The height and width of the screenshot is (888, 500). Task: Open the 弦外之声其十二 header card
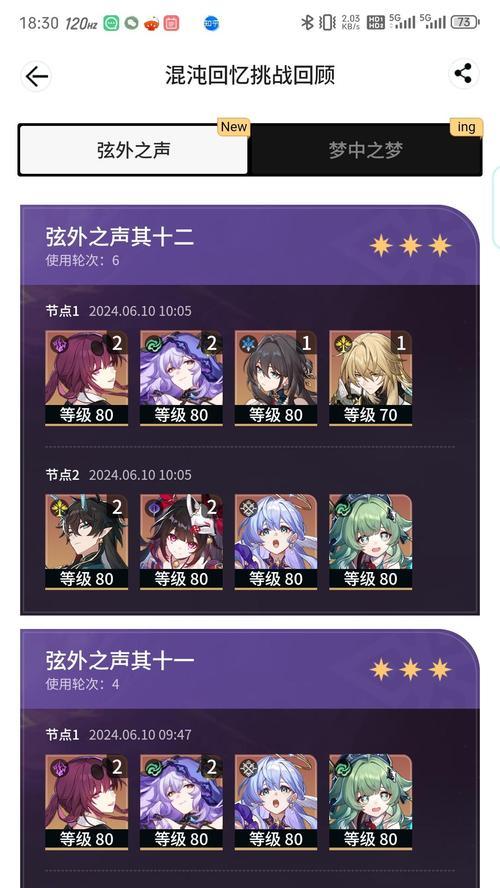pos(250,245)
